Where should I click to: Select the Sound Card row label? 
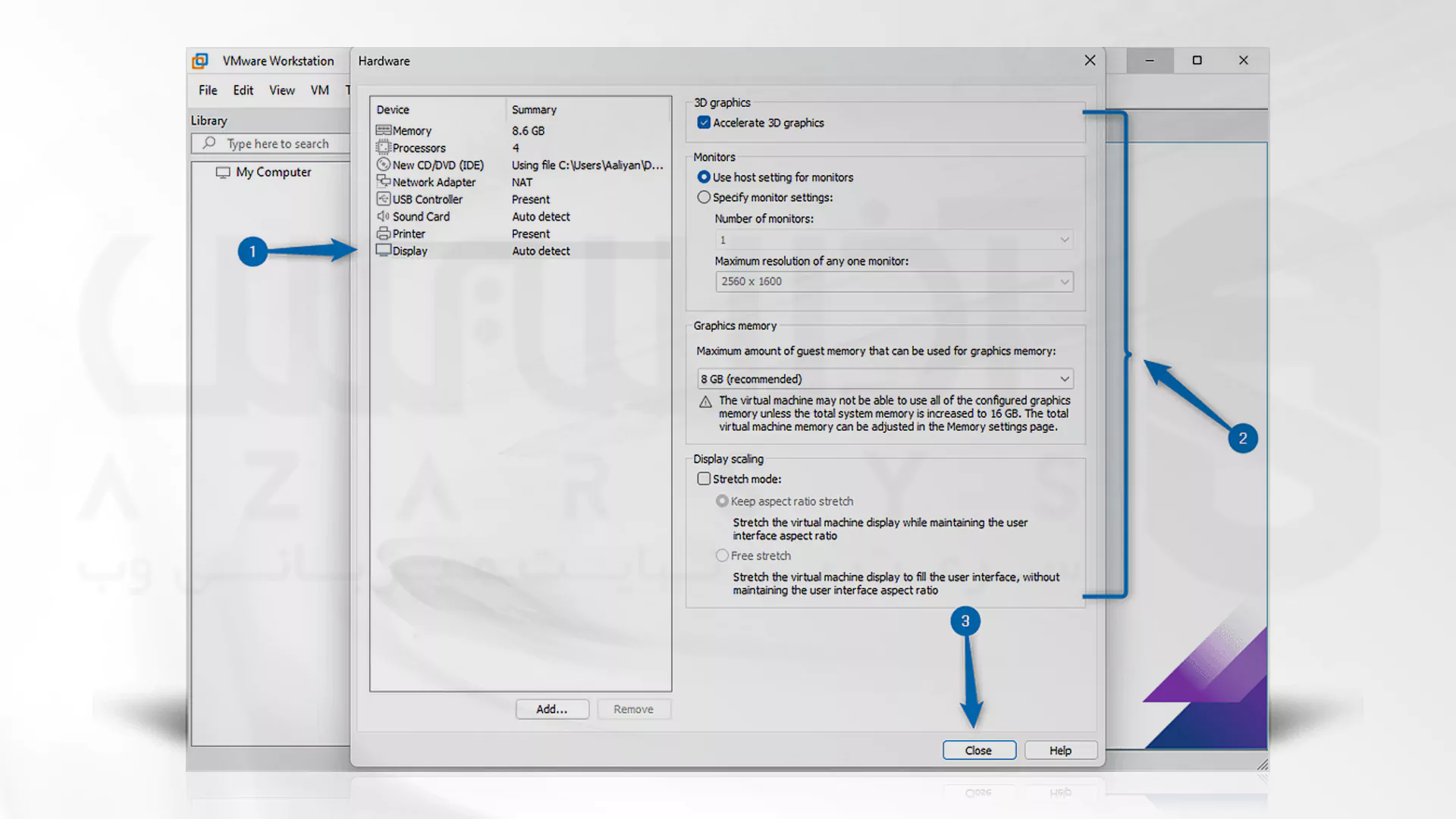pos(421,216)
